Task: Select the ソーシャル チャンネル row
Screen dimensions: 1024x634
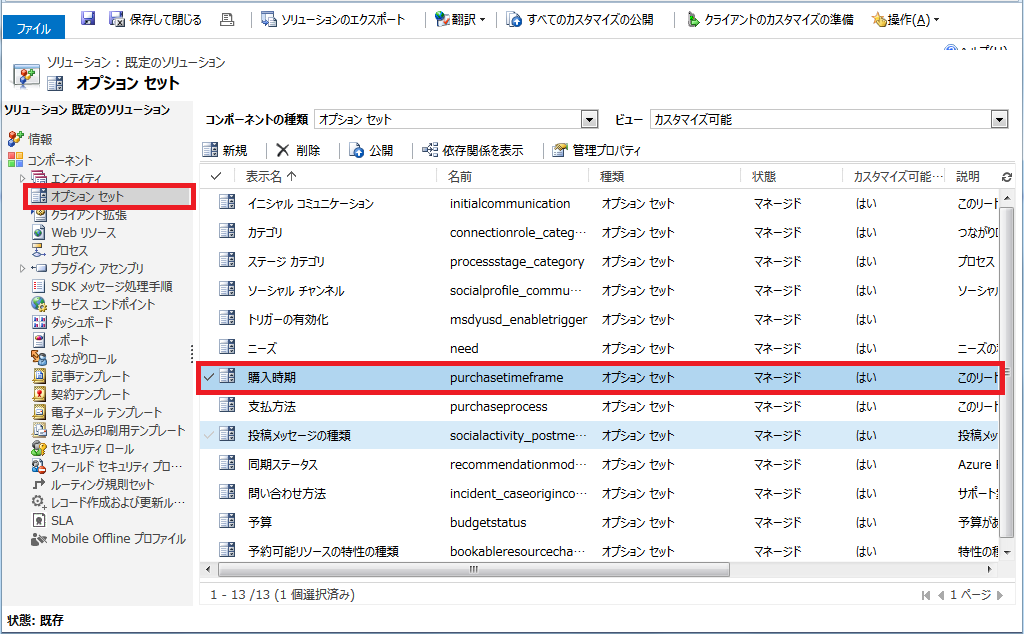Action: click(x=600, y=291)
